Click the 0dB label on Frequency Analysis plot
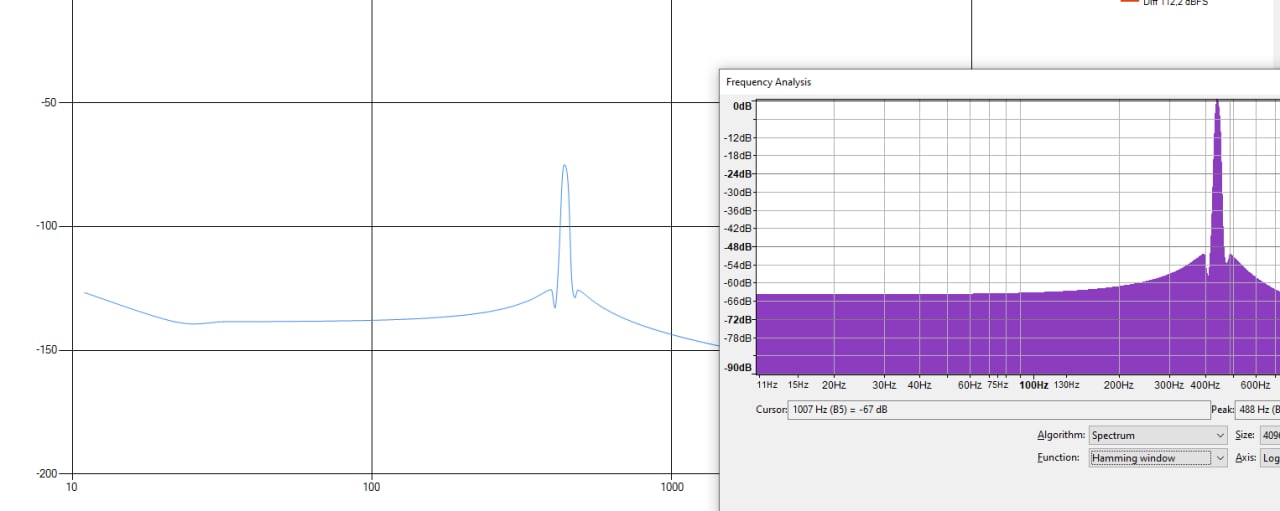 click(x=742, y=106)
